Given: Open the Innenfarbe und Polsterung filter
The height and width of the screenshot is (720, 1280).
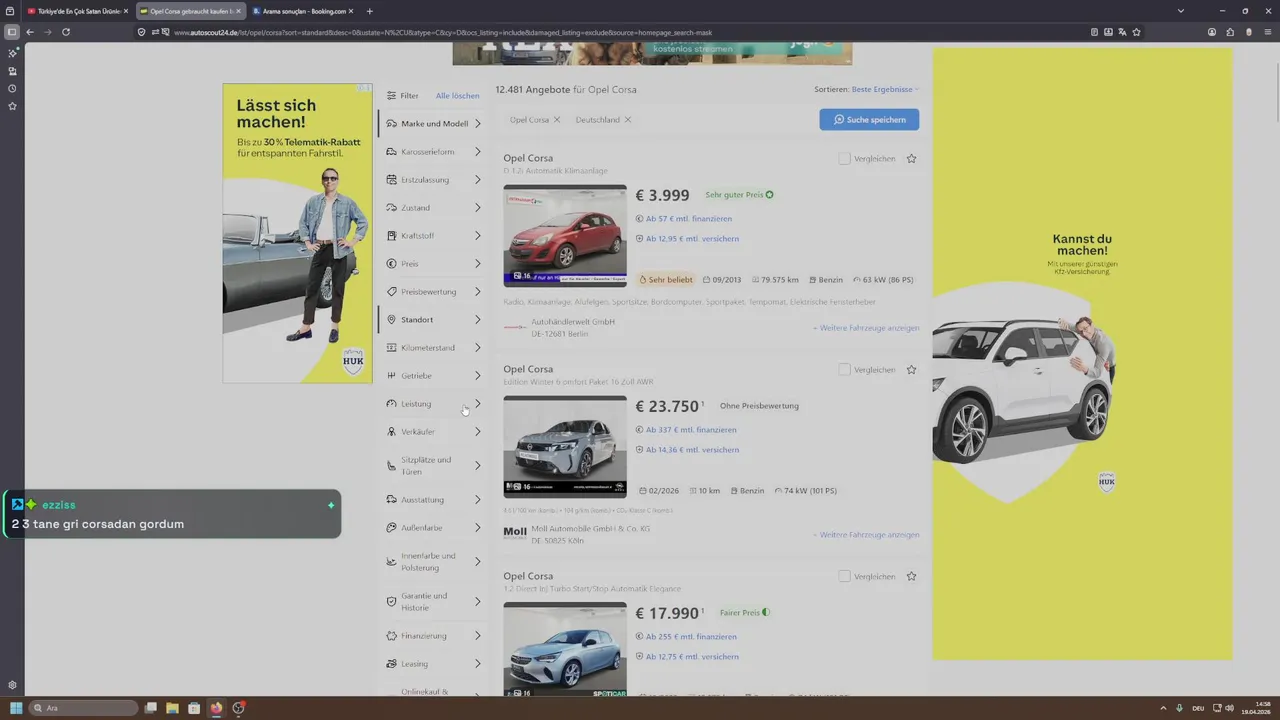Looking at the screenshot, I should (x=433, y=562).
